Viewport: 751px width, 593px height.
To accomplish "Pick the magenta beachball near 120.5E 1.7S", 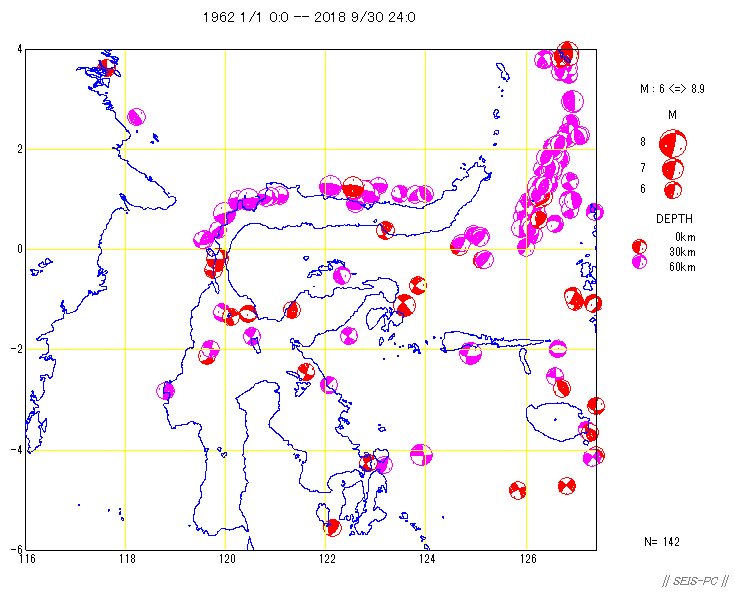I will pos(252,336).
